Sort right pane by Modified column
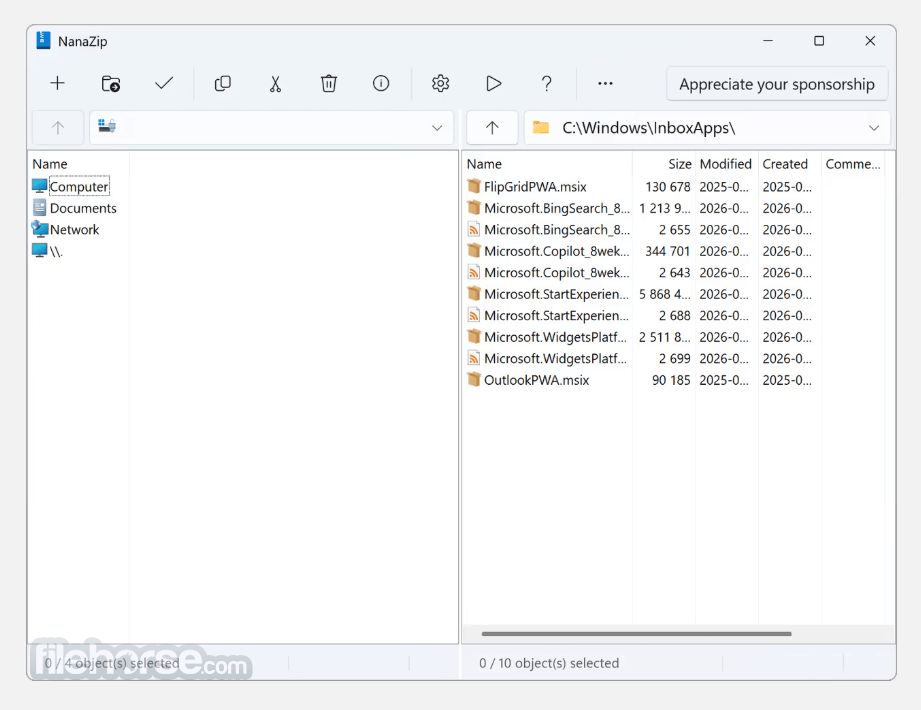 [726, 164]
